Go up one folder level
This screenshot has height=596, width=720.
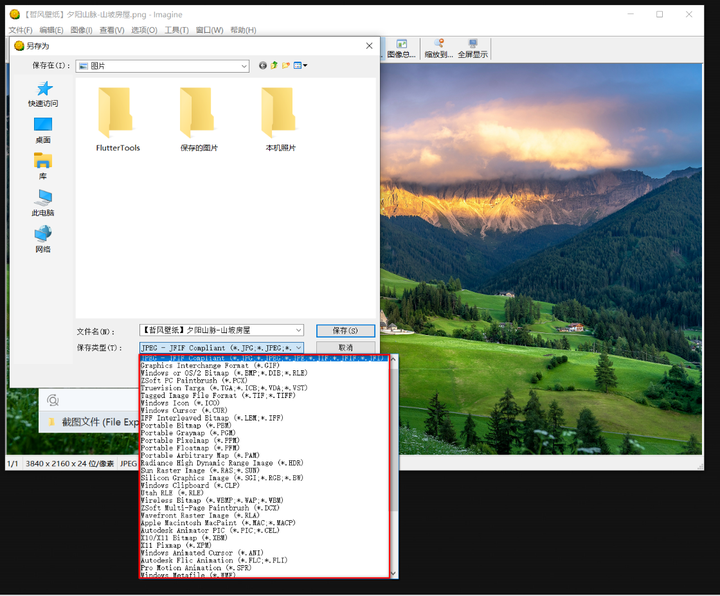[x=274, y=66]
